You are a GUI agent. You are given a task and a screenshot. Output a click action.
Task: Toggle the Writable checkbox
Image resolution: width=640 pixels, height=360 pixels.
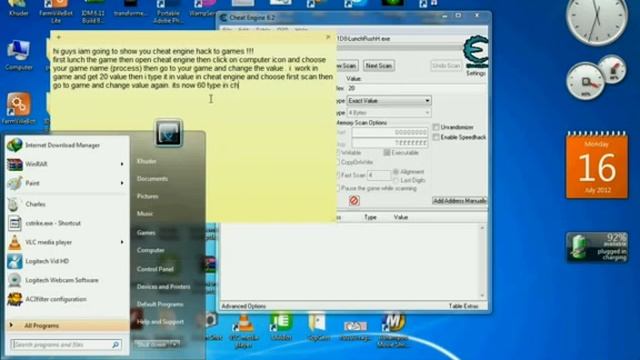click(338, 153)
